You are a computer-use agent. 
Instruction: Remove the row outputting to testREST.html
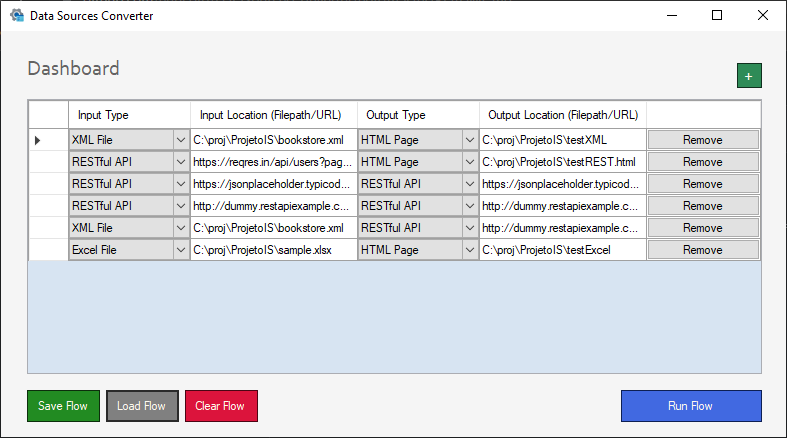click(x=703, y=162)
